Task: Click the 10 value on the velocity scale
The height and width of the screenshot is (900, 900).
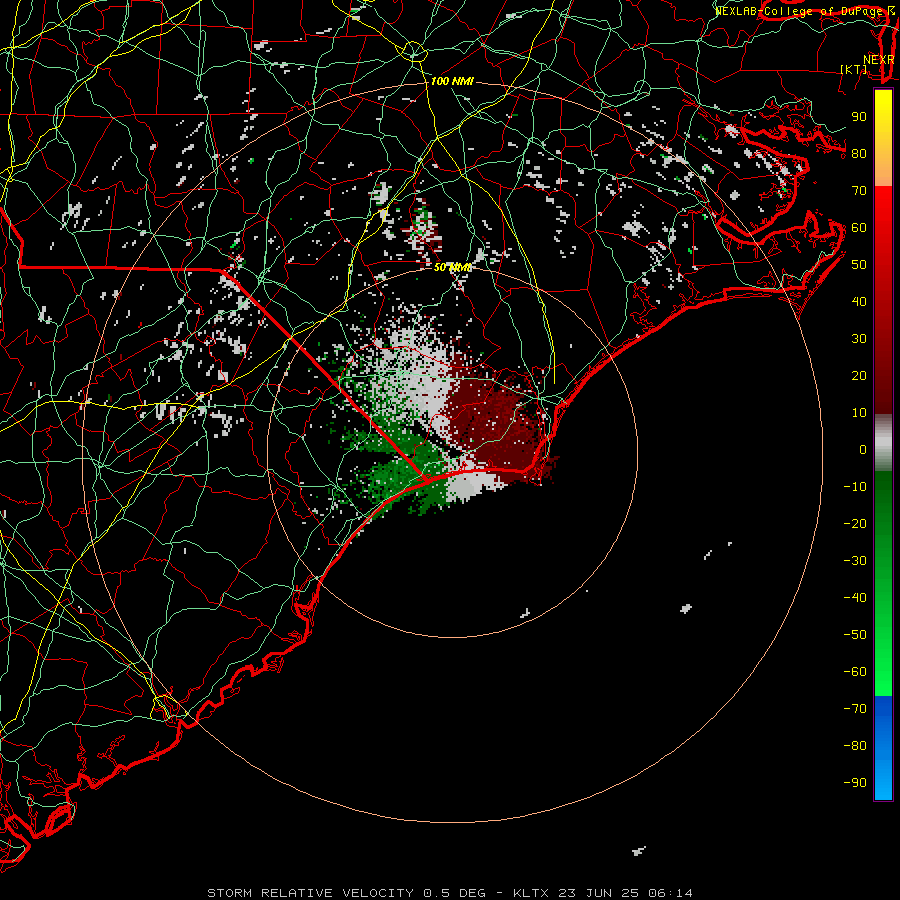Action: (x=859, y=413)
